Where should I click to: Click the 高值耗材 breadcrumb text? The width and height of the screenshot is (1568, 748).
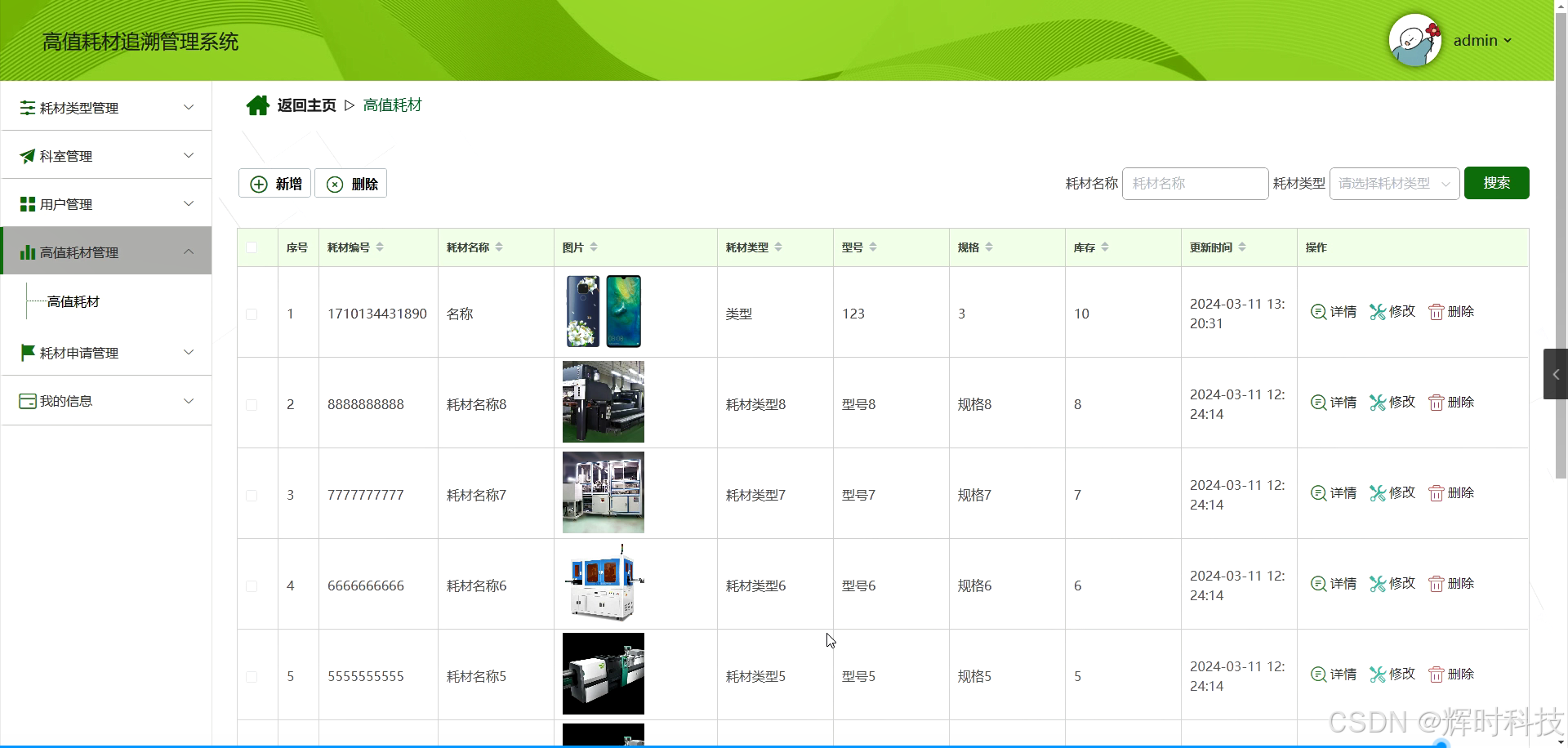pos(393,105)
